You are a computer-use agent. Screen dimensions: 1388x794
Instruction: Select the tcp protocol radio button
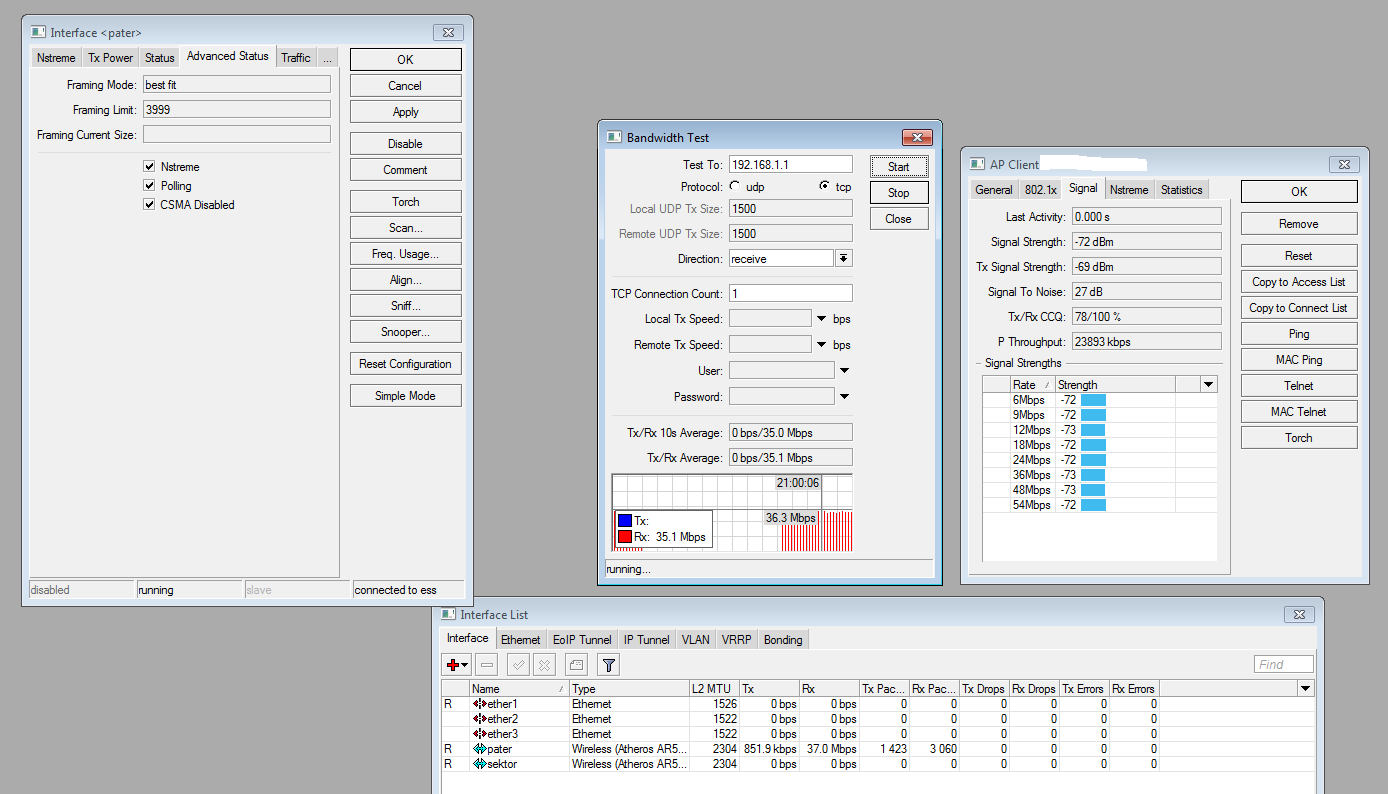824,186
